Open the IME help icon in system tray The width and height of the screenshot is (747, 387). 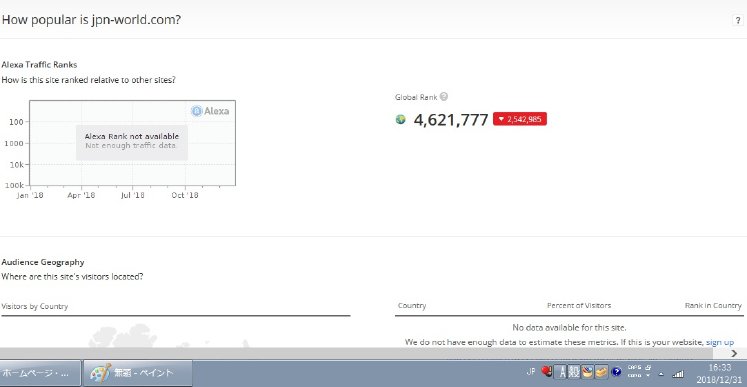tap(616, 372)
